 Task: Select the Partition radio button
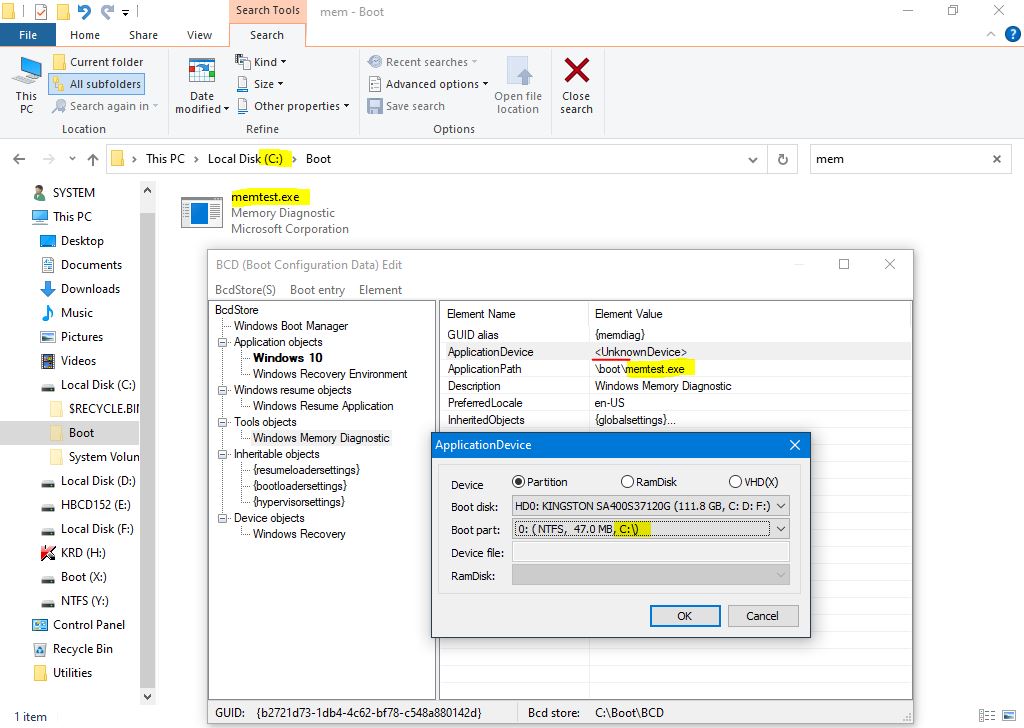(x=518, y=483)
